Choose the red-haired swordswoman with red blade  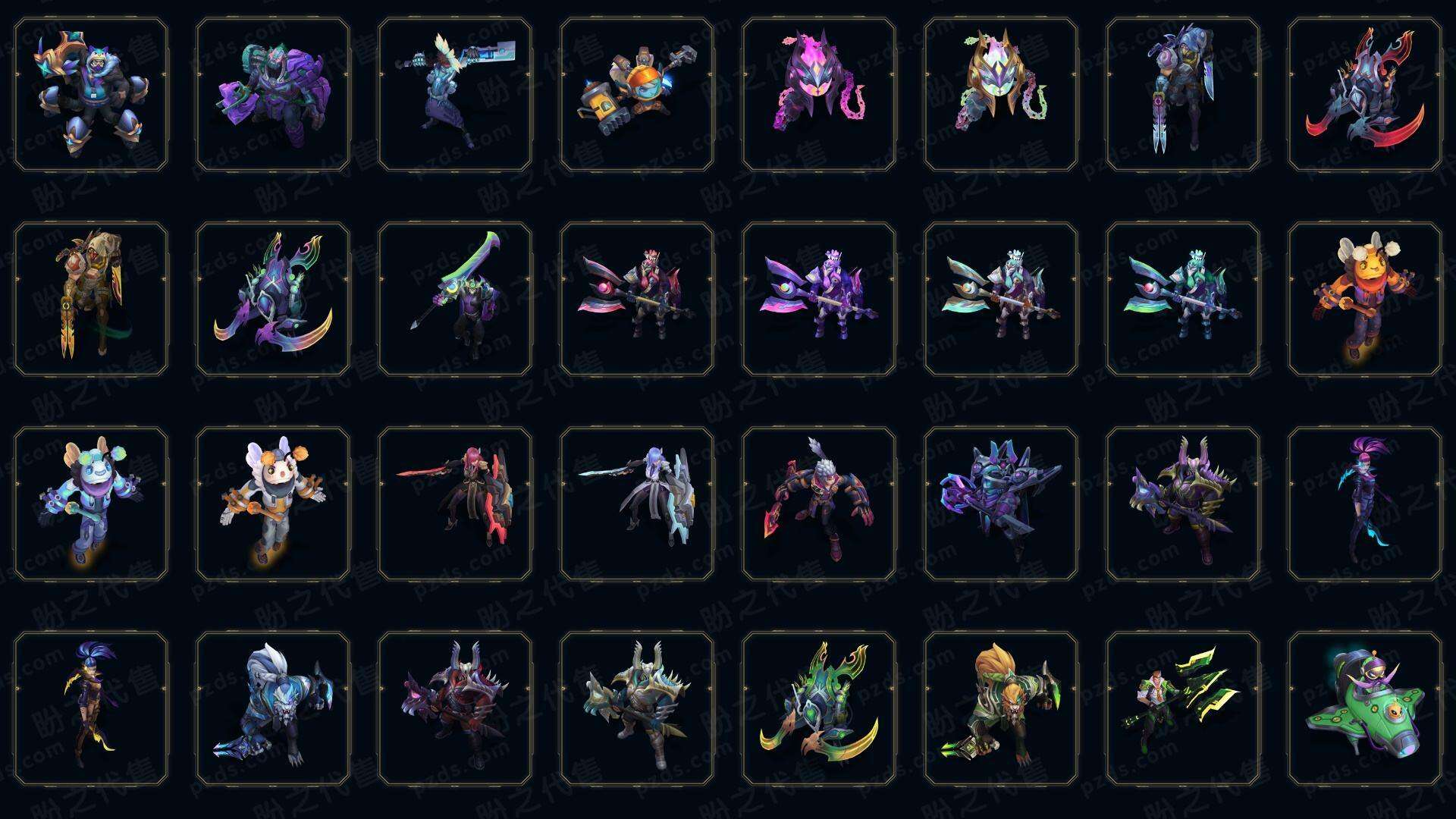pos(455,504)
